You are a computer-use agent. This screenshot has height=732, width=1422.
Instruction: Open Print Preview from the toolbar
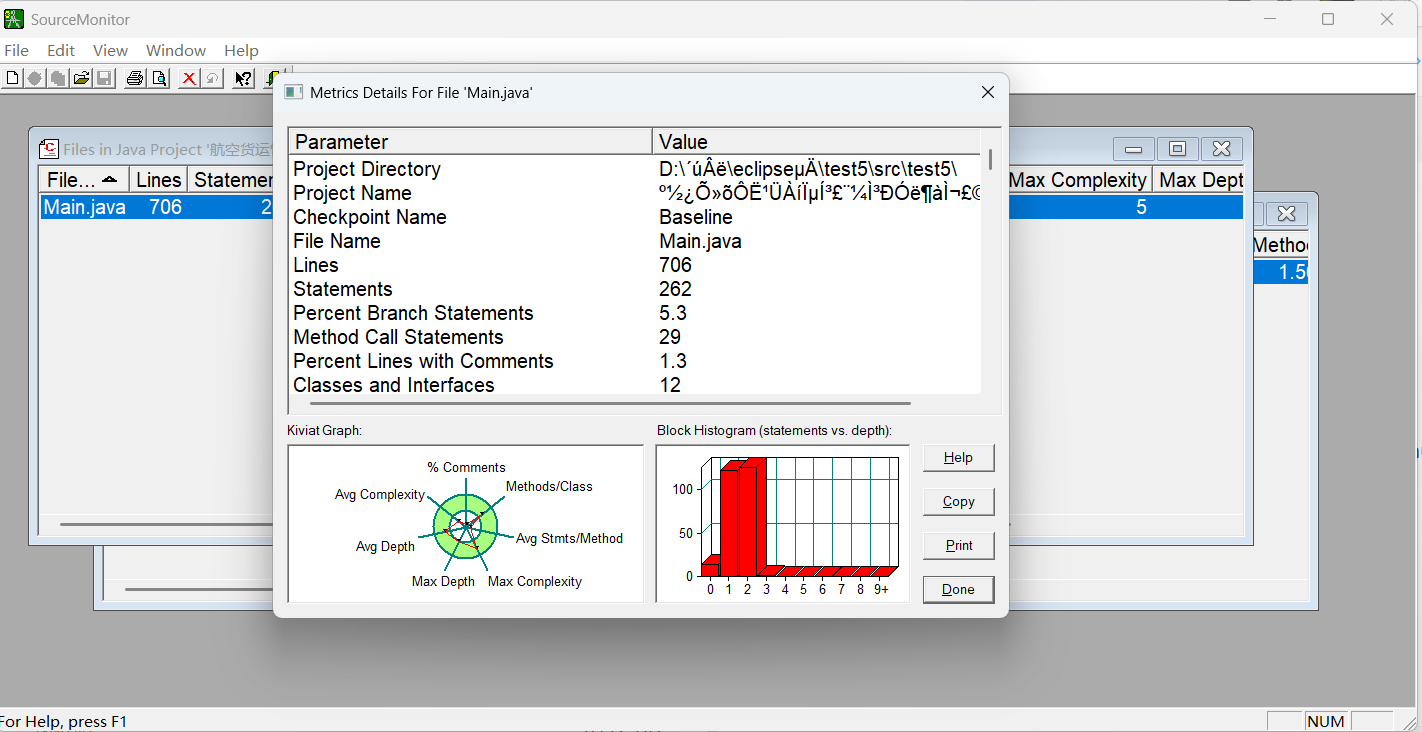[x=158, y=78]
